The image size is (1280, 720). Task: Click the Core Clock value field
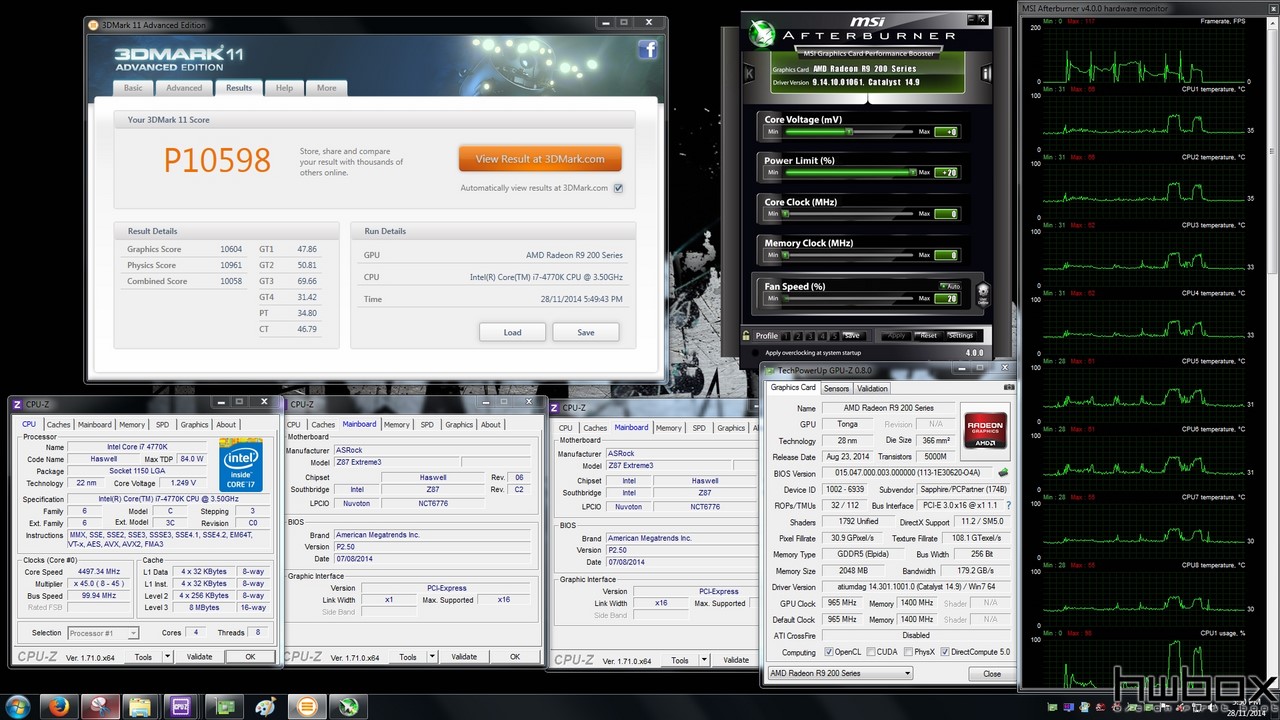point(946,214)
